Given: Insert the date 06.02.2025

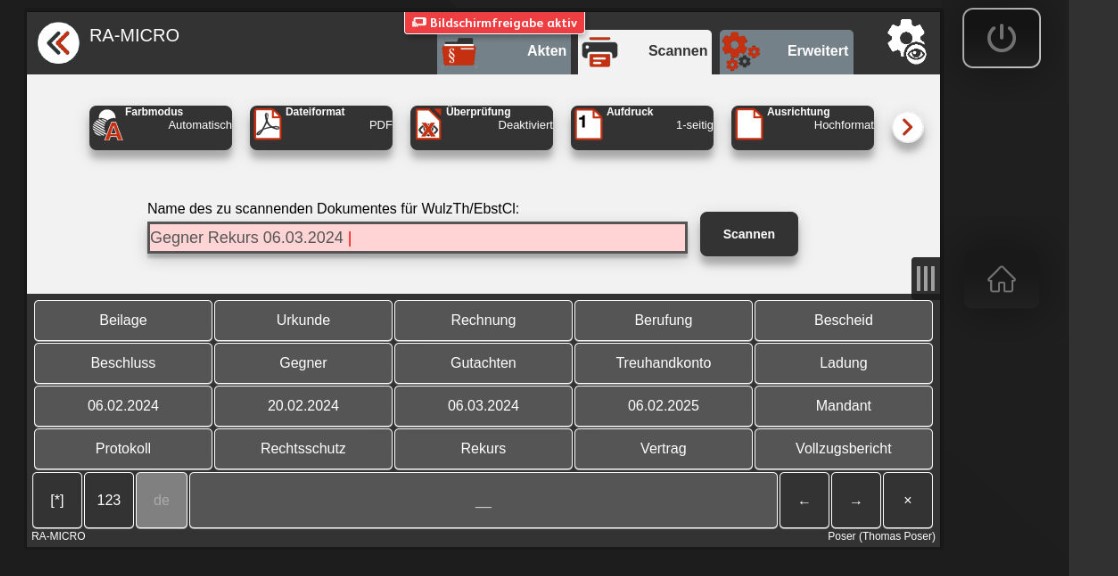Looking at the screenshot, I should click(663, 406).
